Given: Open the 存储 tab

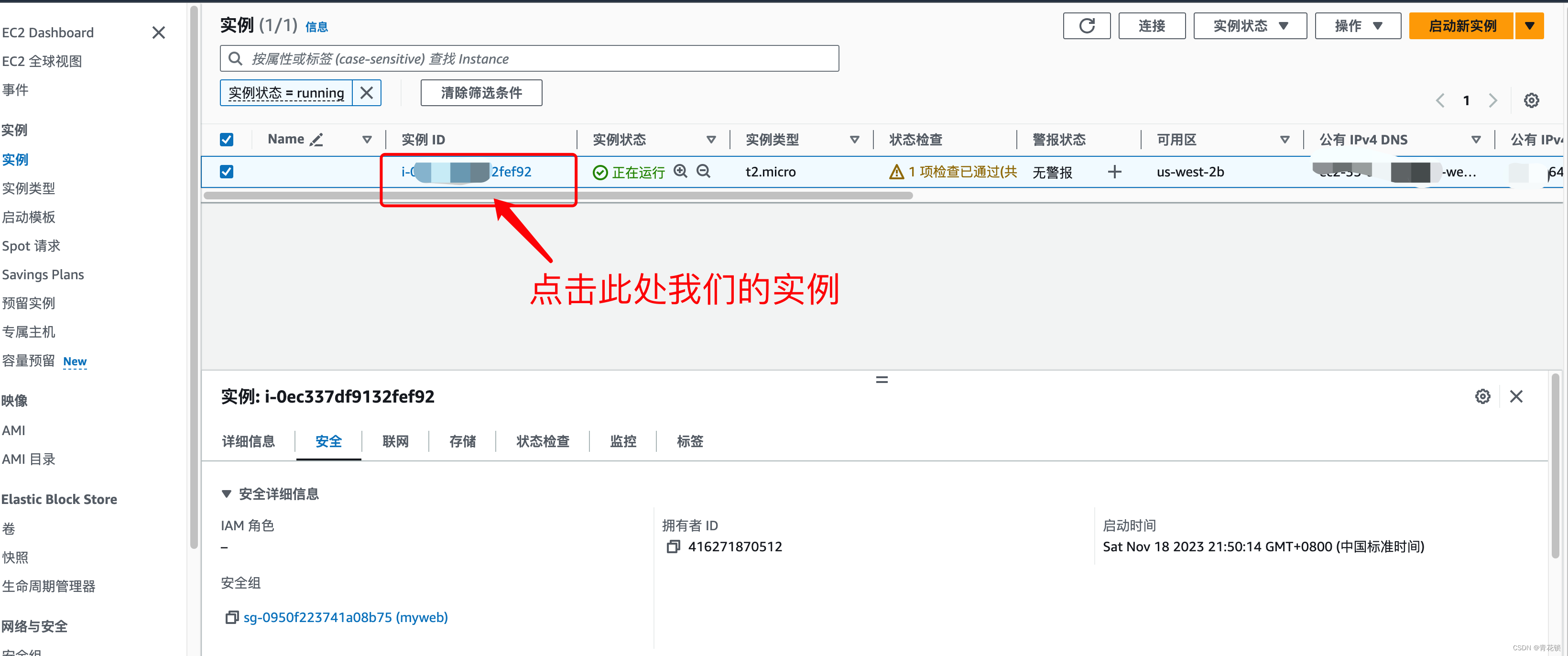Looking at the screenshot, I should point(463,441).
